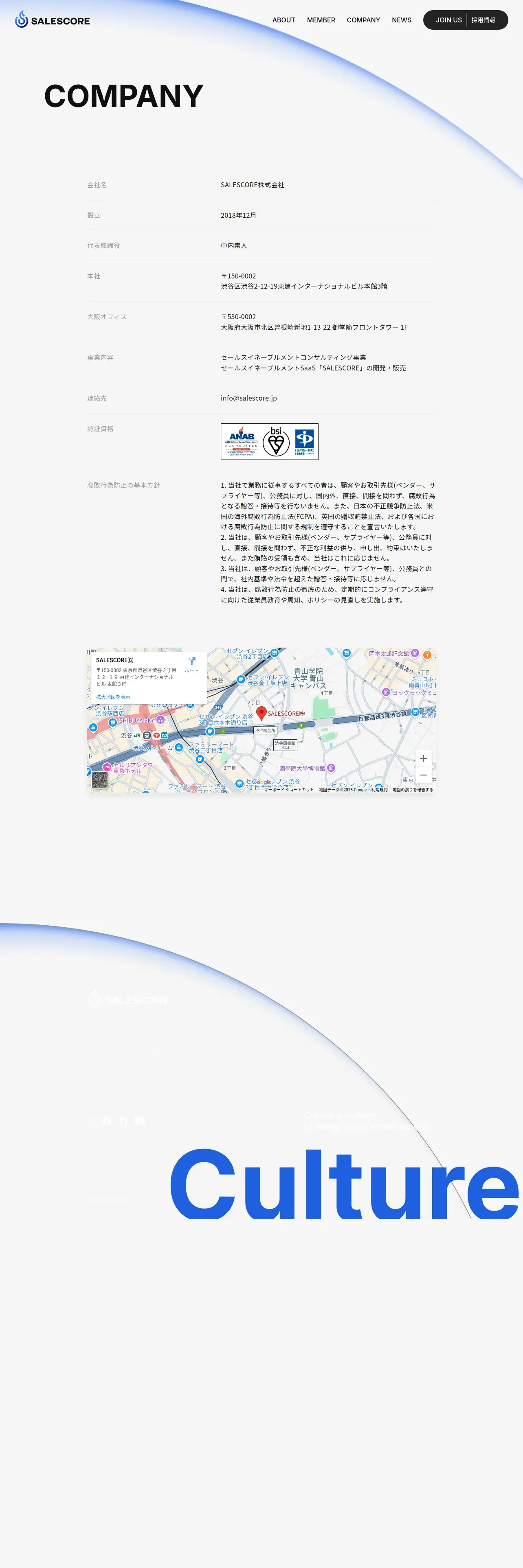The image size is (523, 1568).
Task: Click the ANAB accreditation logo
Action: 242,441
